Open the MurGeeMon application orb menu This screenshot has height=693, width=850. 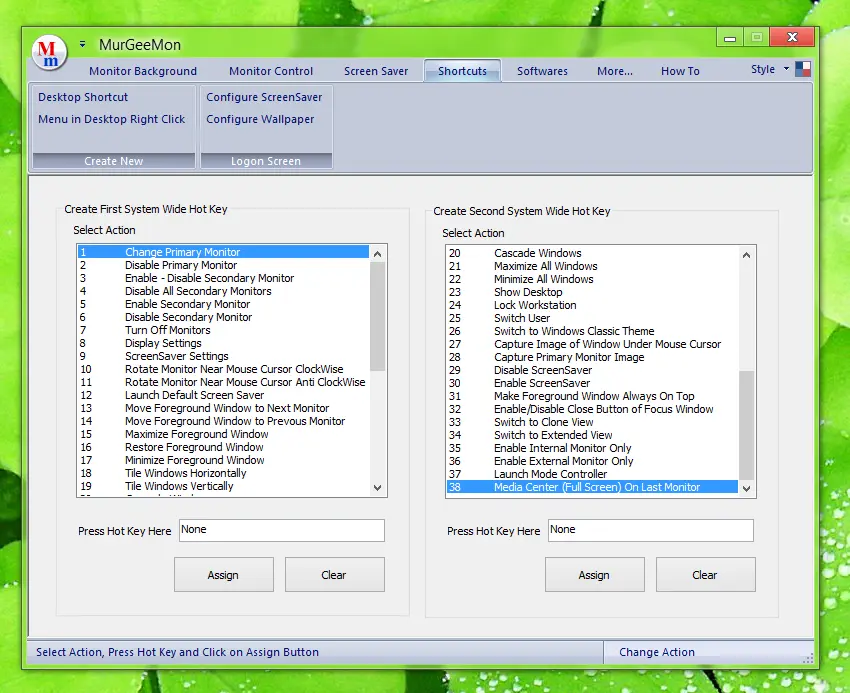pyautogui.click(x=49, y=53)
